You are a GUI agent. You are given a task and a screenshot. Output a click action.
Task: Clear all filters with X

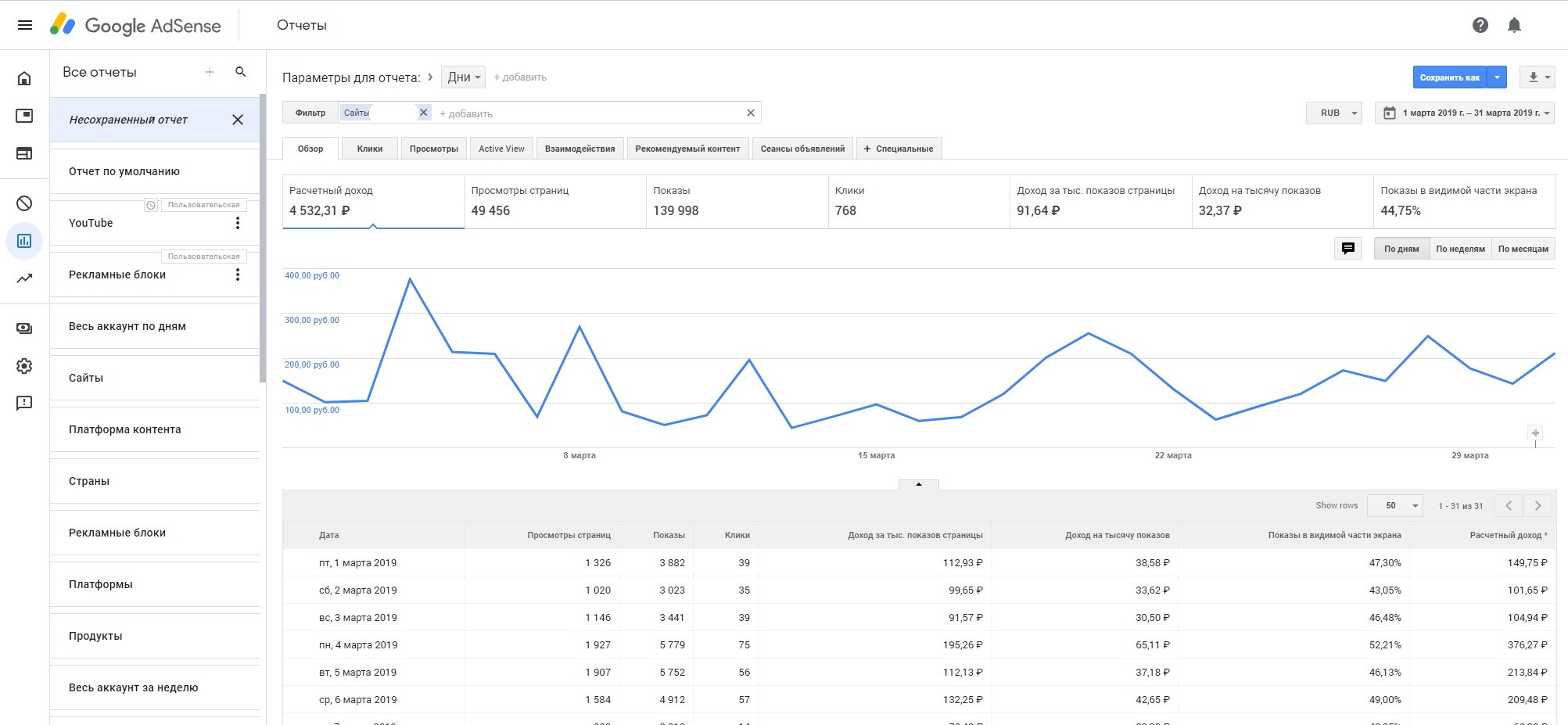pos(751,113)
